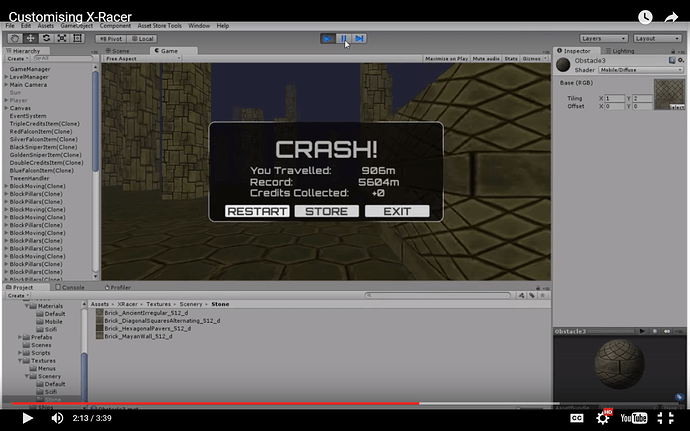The height and width of the screenshot is (431, 690).
Task: Open material settings gear icon in Inspector
Action: coord(680,60)
